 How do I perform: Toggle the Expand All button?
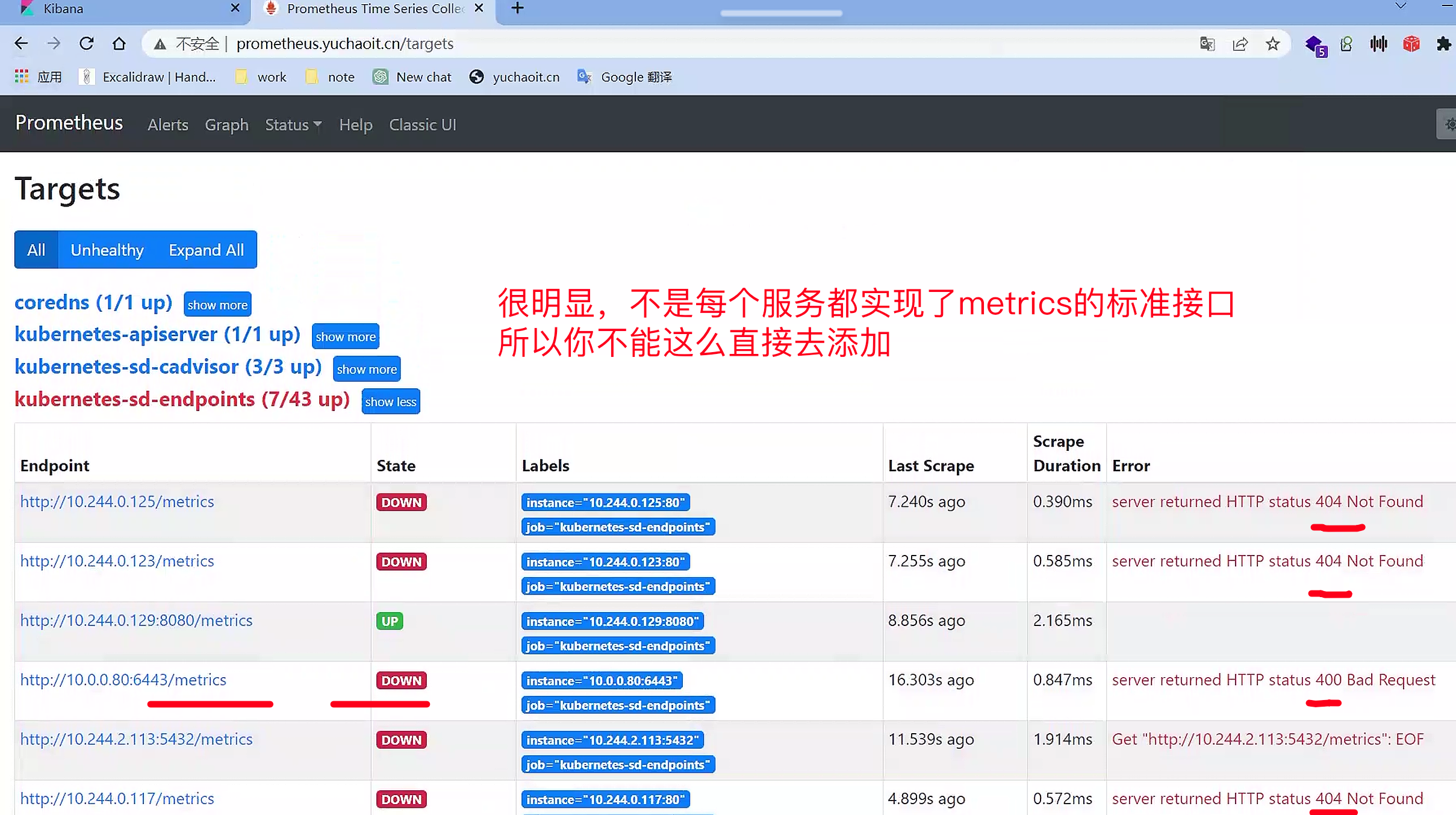(x=206, y=250)
